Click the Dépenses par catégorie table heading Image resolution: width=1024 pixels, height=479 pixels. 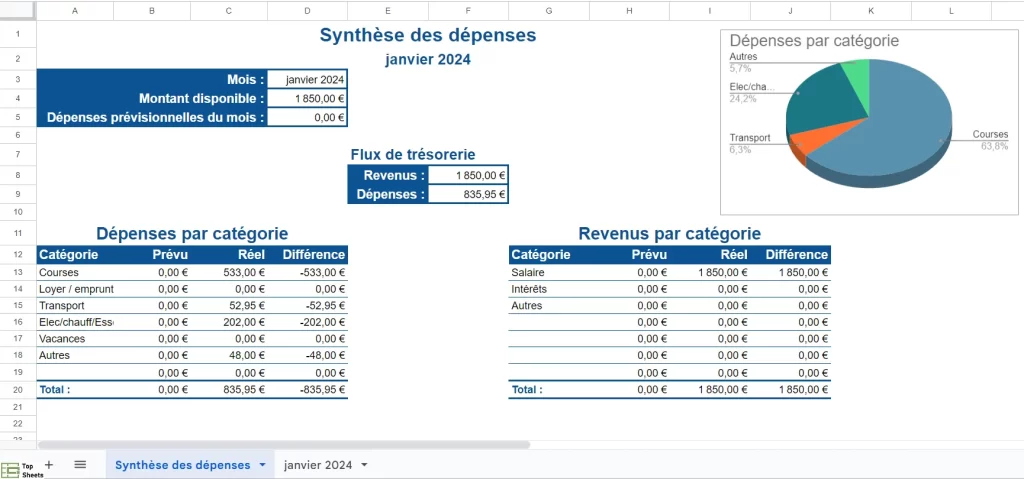click(192, 233)
